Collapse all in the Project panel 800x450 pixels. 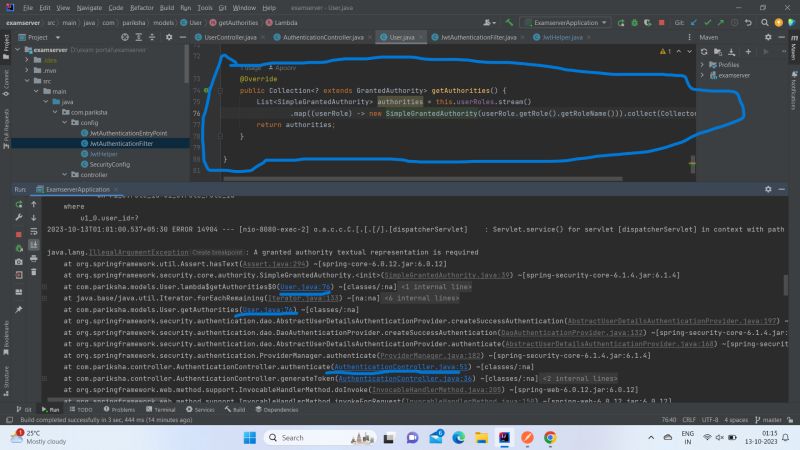pyautogui.click(x=152, y=37)
